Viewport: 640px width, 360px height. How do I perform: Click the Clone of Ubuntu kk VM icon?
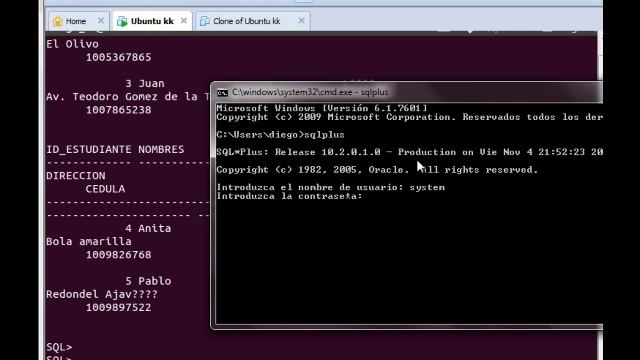click(204, 21)
